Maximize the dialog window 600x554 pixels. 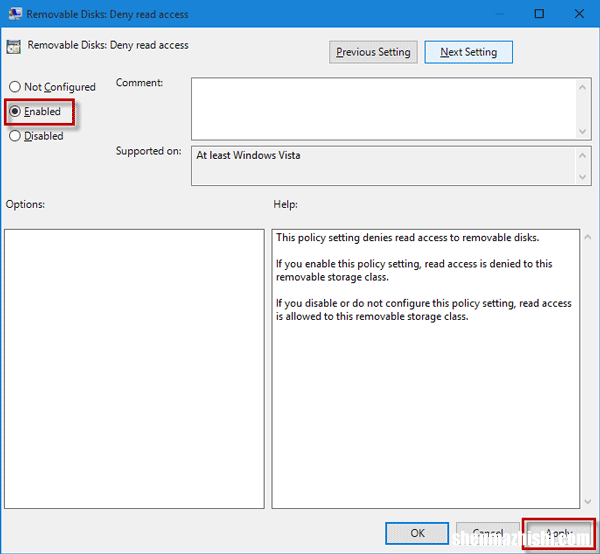tap(539, 14)
